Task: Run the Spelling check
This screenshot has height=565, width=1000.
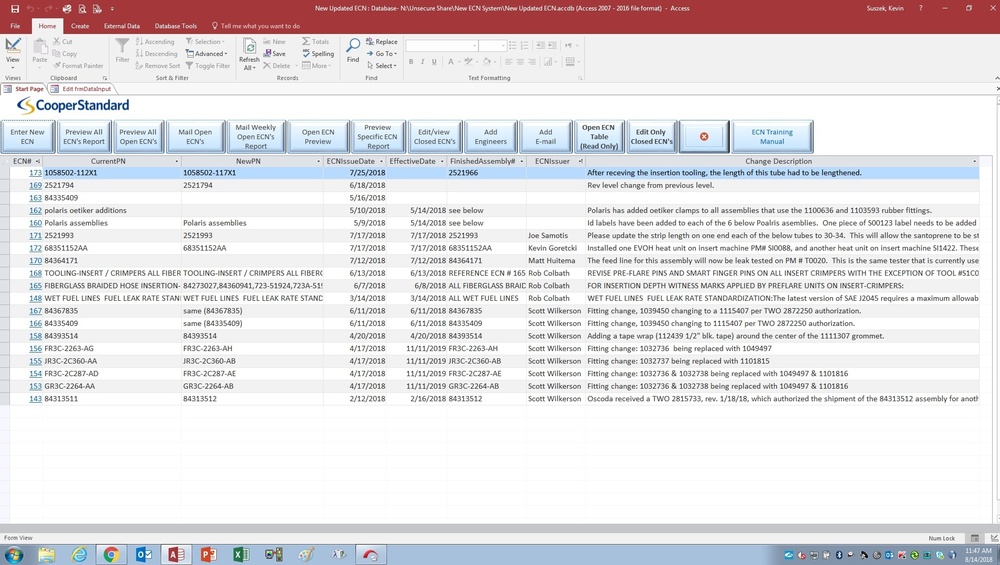Action: [318, 54]
